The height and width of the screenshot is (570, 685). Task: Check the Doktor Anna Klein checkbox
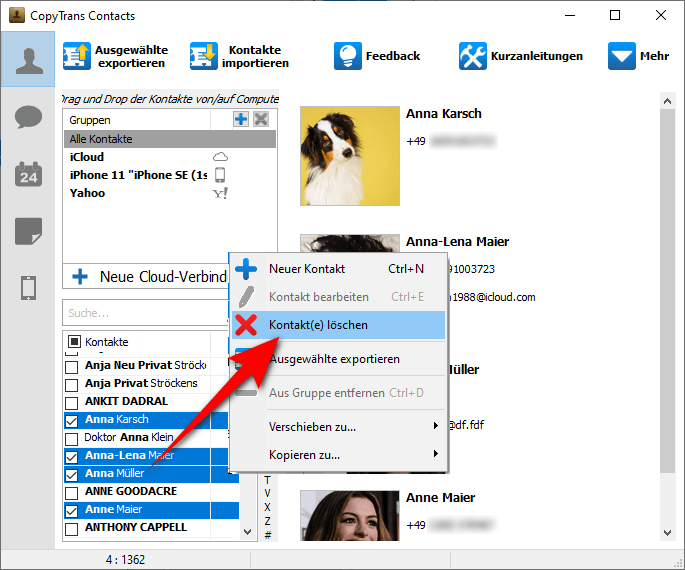click(x=71, y=439)
